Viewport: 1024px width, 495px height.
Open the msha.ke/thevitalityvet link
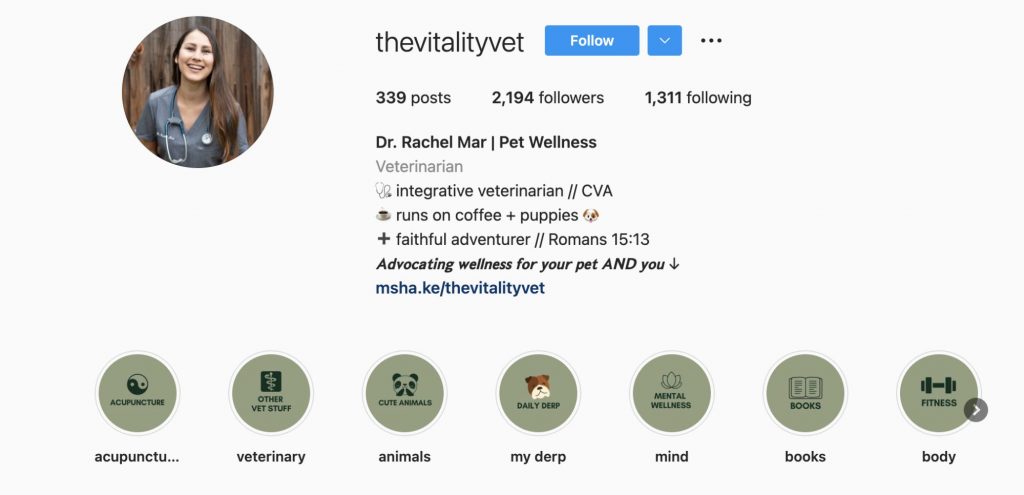(x=460, y=288)
